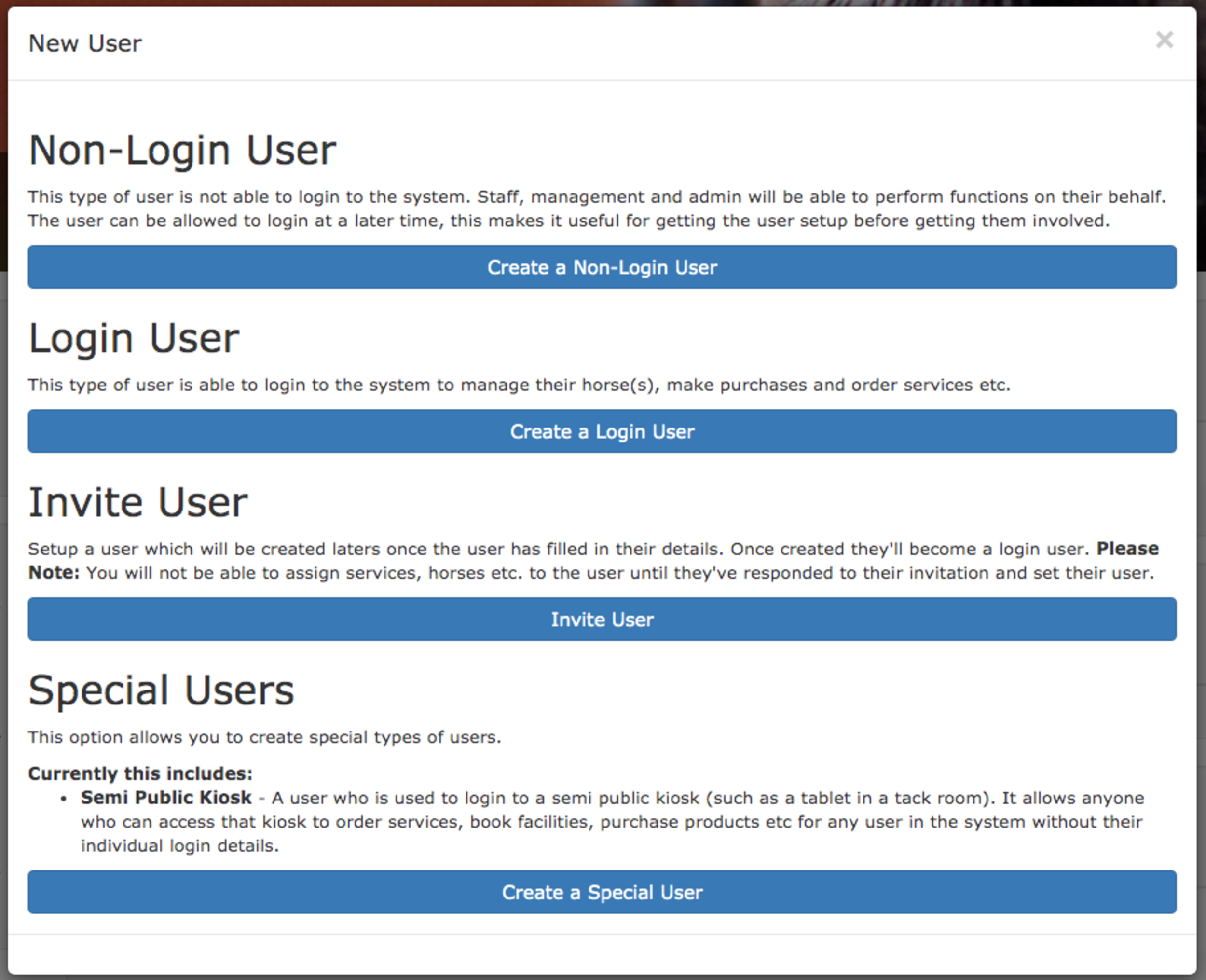Choose Create a Special User button
1206x980 pixels.
tap(602, 892)
